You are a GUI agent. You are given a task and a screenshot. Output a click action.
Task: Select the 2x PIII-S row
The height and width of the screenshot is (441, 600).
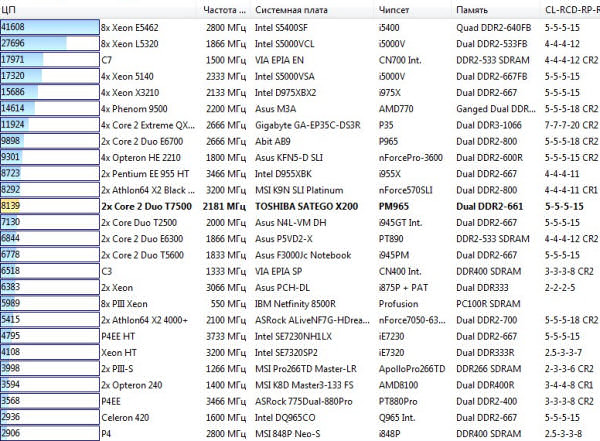(300, 369)
